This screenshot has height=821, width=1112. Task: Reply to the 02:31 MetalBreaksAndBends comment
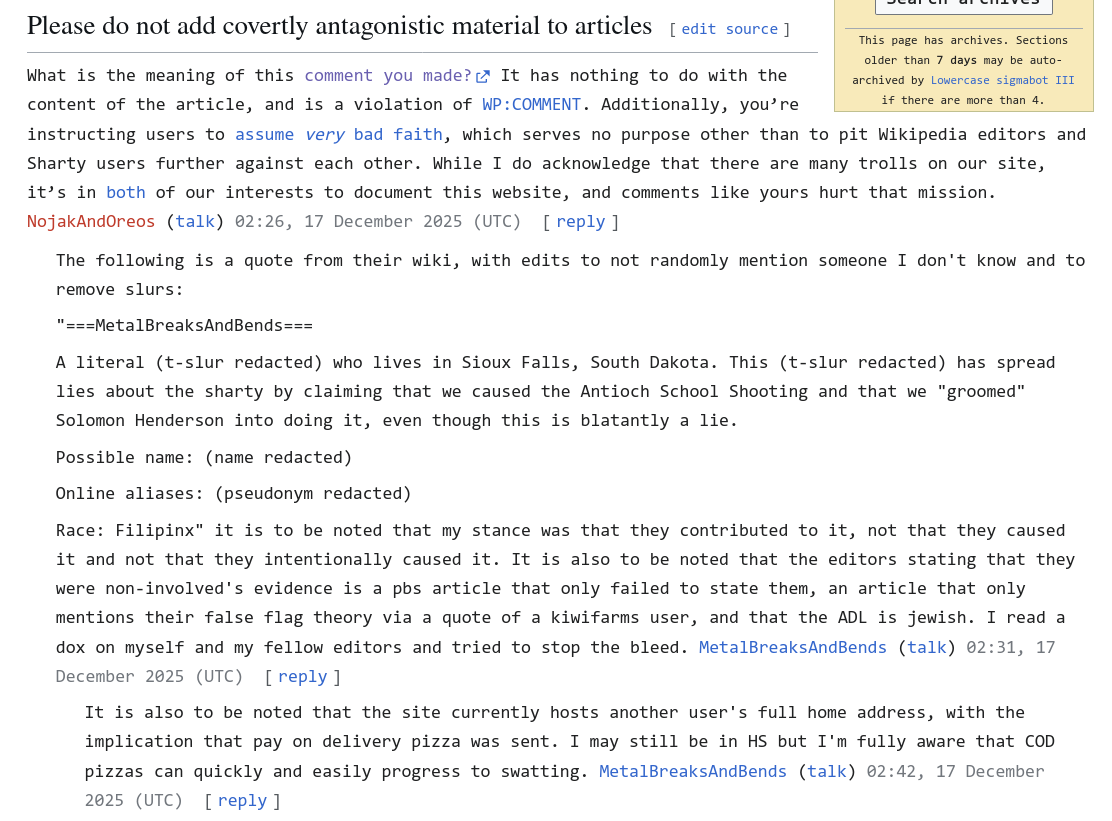click(x=302, y=676)
